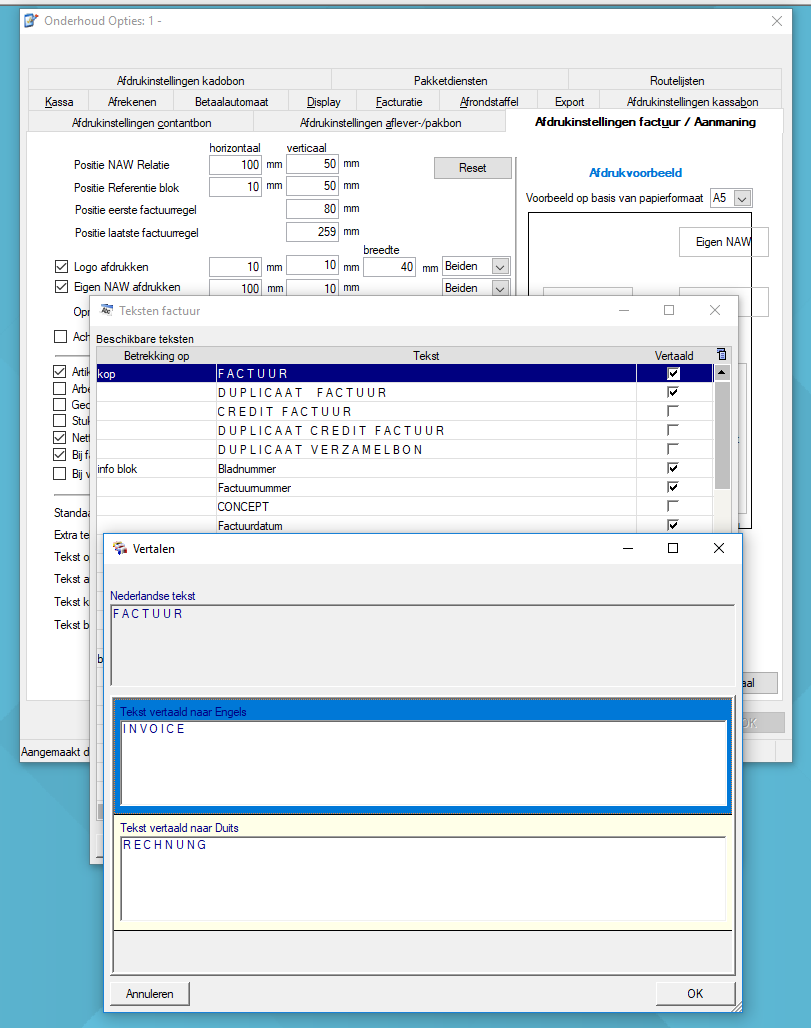The image size is (811, 1028).
Task: Click the texts list vertical scrollbar thumb
Action: click(722, 435)
